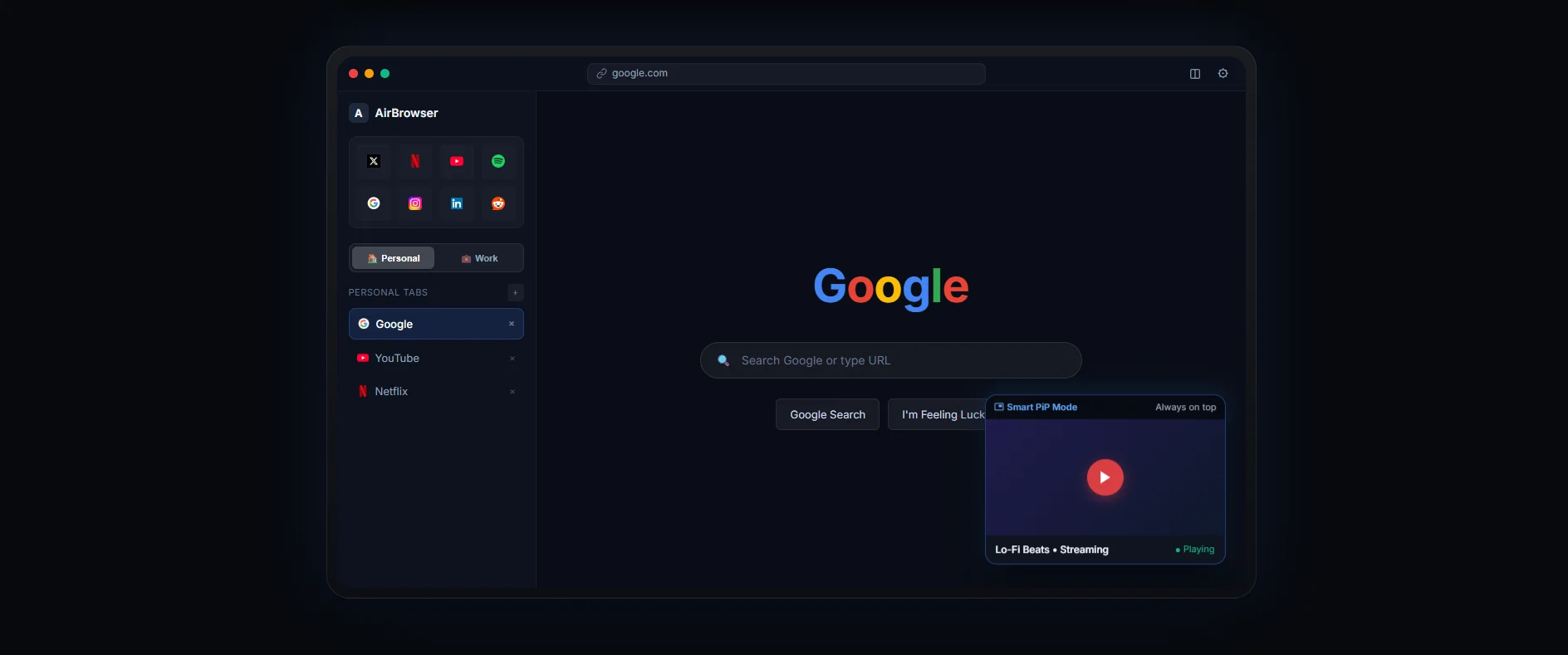
Task: Select the Google tab in the sidebar
Action: (436, 324)
